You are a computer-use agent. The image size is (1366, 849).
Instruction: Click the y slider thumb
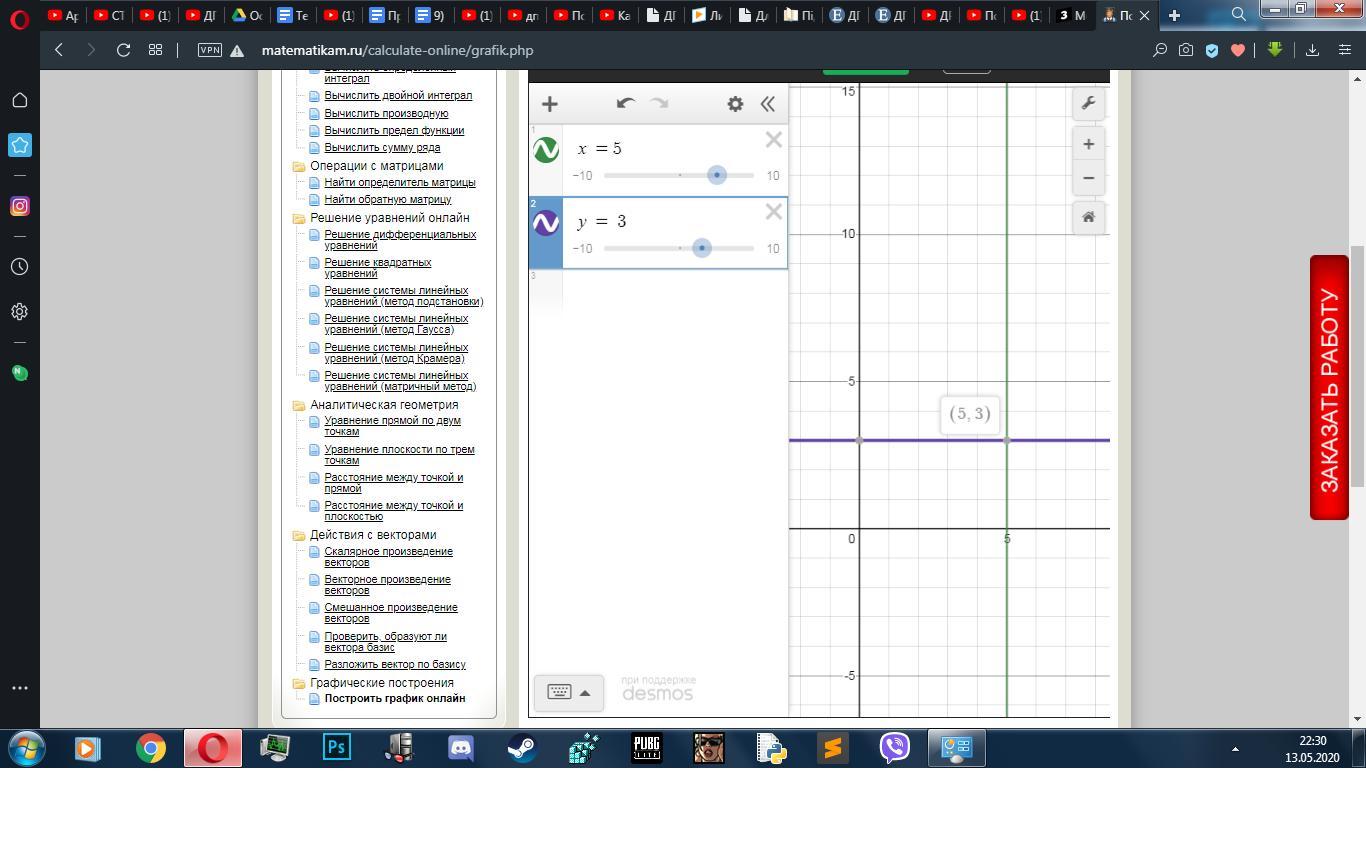coord(701,248)
